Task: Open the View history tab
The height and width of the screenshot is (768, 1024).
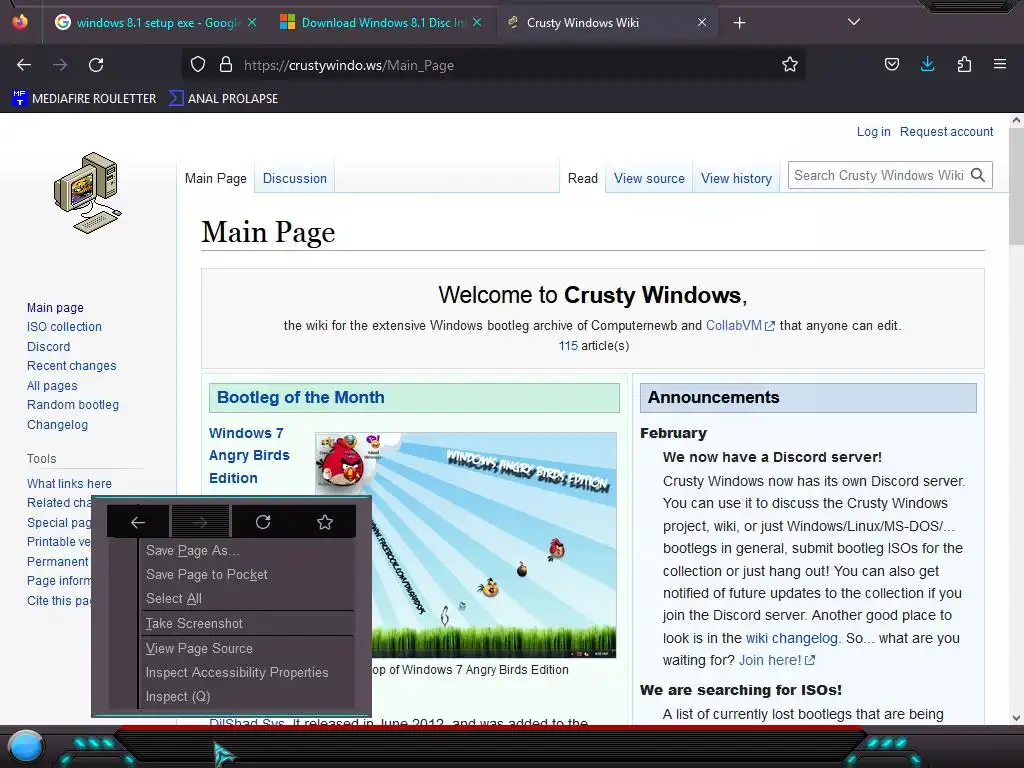Action: (736, 178)
